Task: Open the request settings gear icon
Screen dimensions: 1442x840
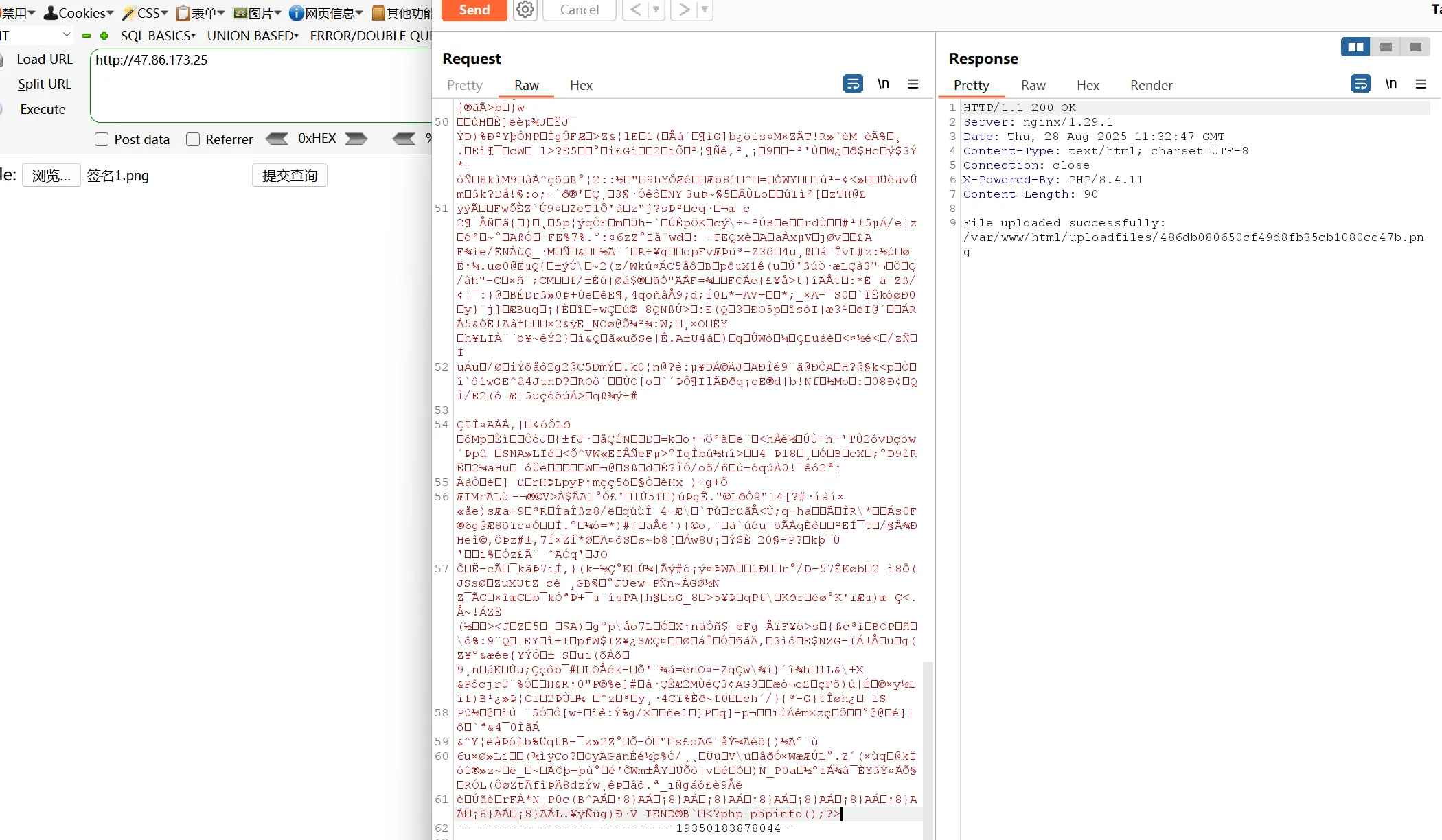Action: [x=525, y=10]
